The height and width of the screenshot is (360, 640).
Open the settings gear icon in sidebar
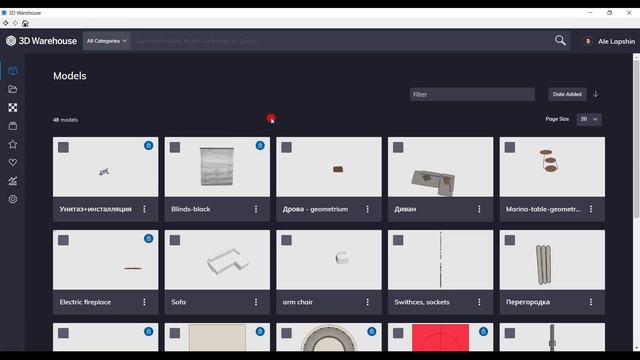click(13, 199)
